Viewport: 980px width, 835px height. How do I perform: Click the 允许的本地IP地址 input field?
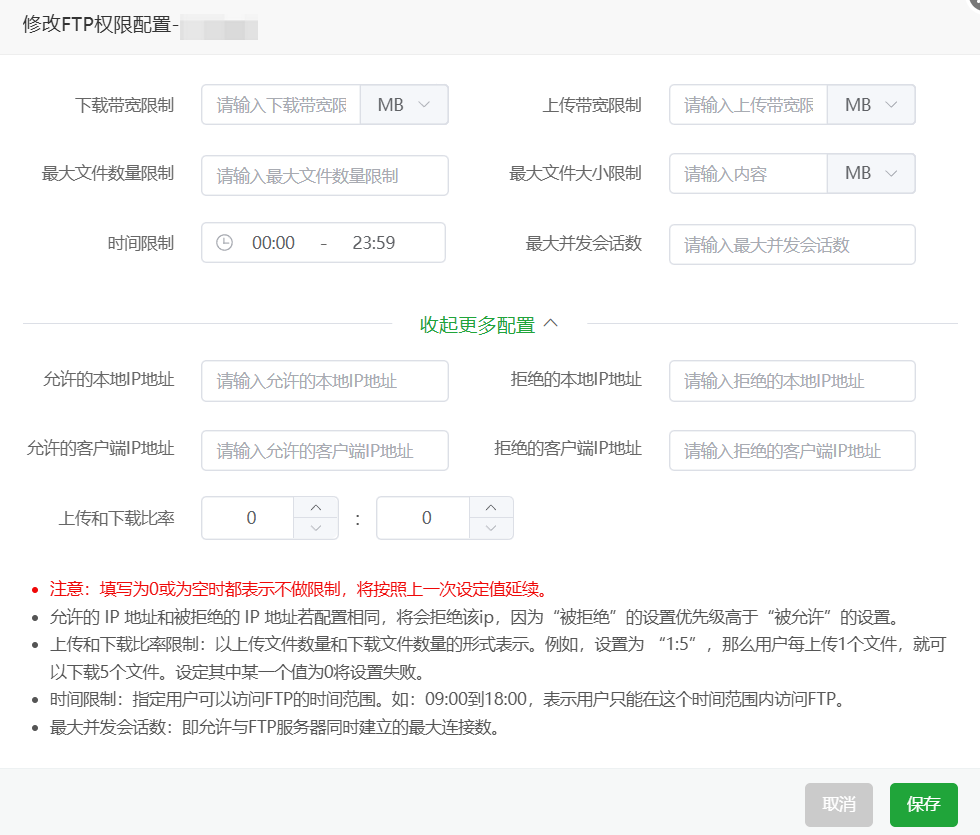324,381
